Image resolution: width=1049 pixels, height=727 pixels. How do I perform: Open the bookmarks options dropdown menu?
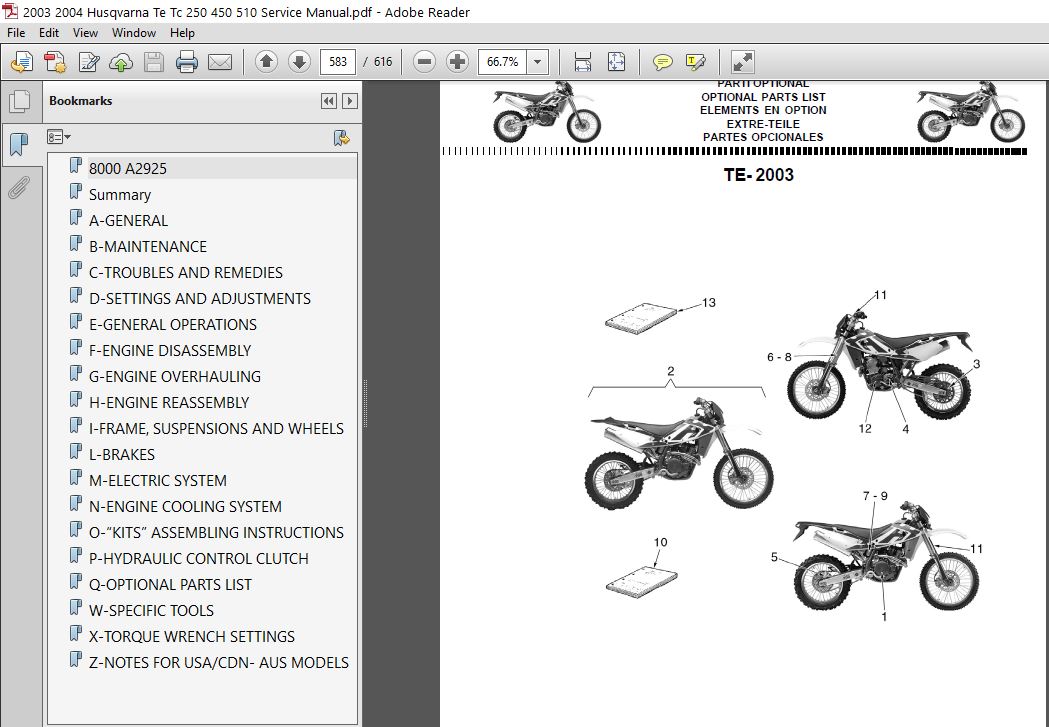coord(59,137)
